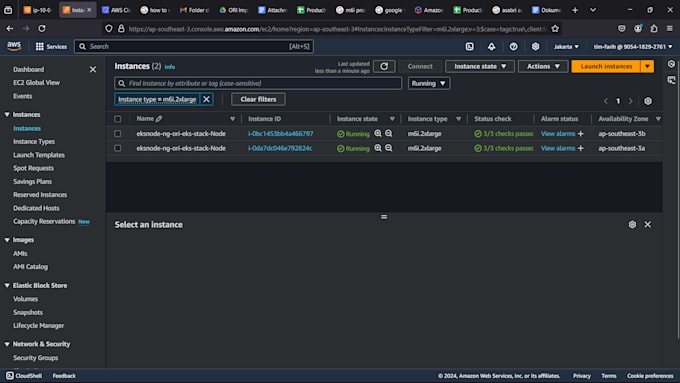Open the Running state filter dropdown
The image size is (680, 383).
428,83
